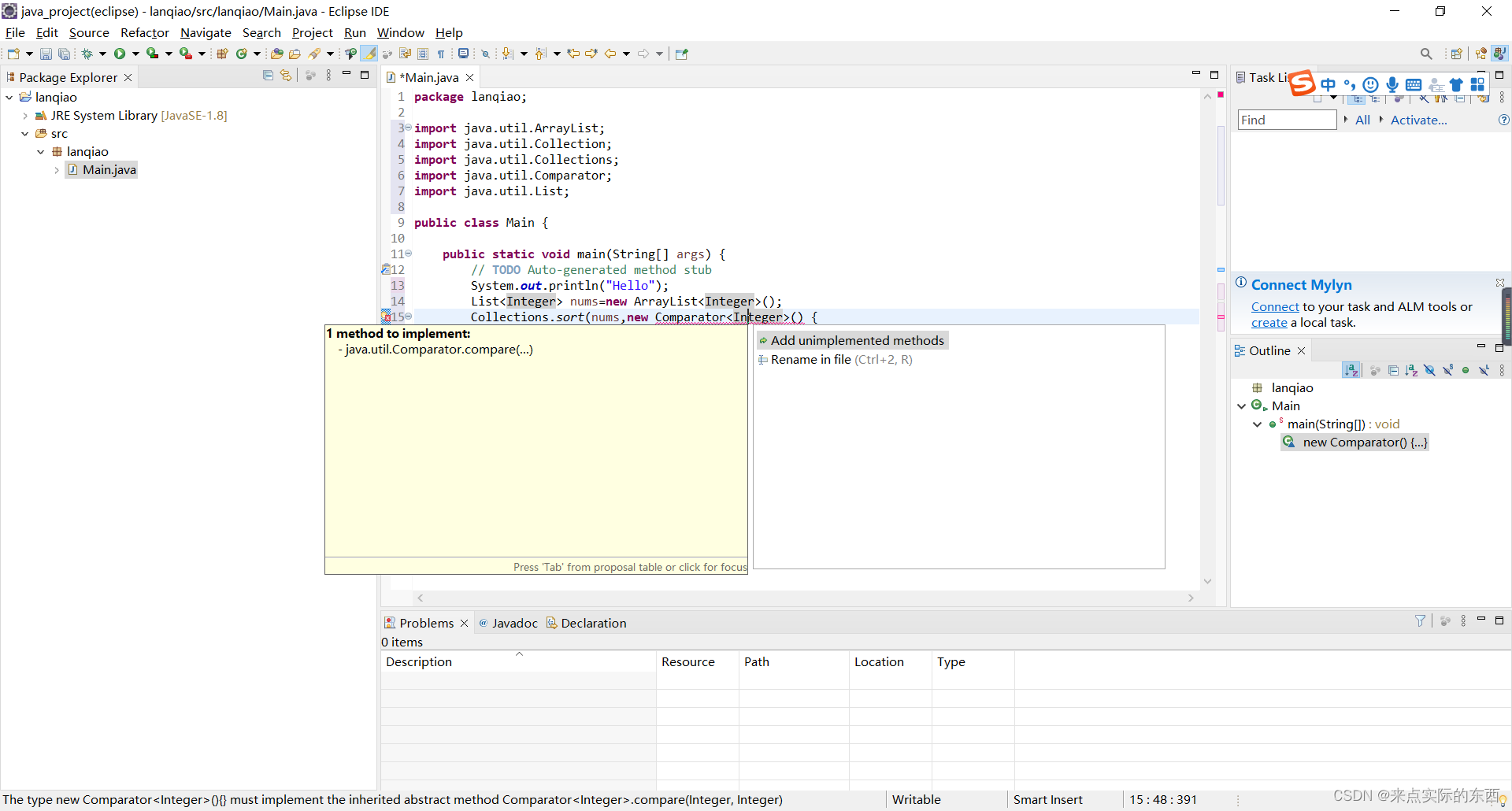Click the Connect link in Connect Mylyn panel
The image size is (1512, 811).
tap(1276, 307)
